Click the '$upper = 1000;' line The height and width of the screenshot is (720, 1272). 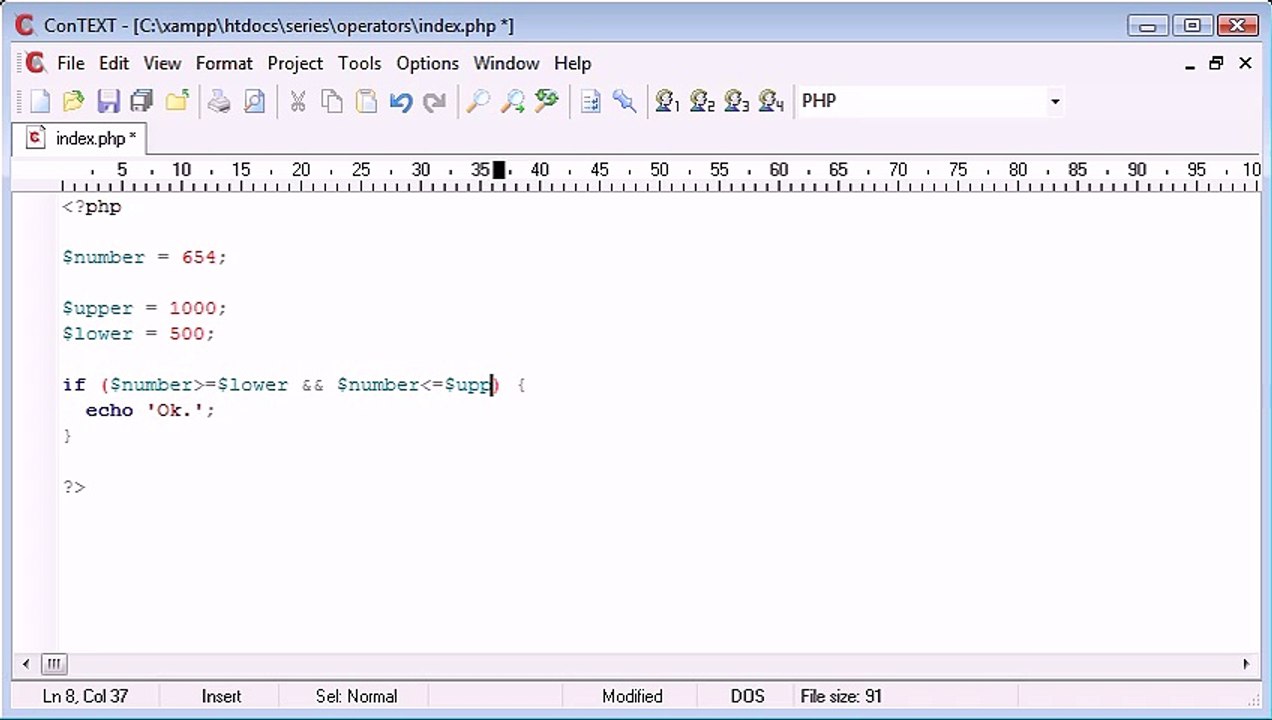(x=144, y=308)
